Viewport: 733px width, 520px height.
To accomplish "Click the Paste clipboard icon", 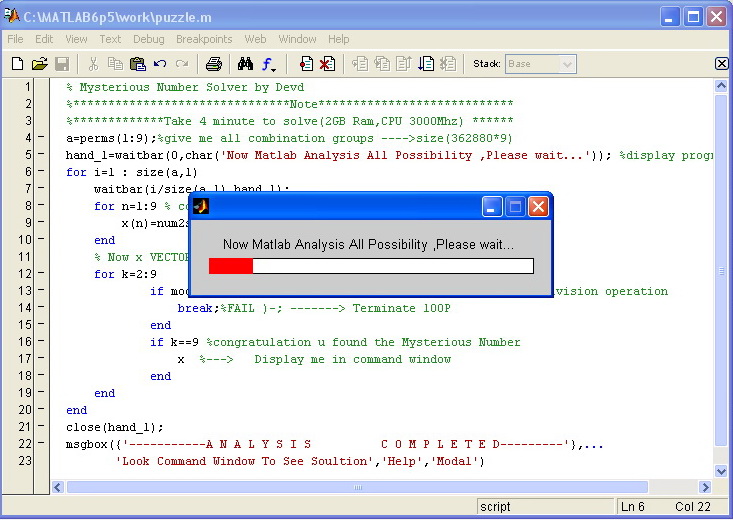I will [137, 64].
